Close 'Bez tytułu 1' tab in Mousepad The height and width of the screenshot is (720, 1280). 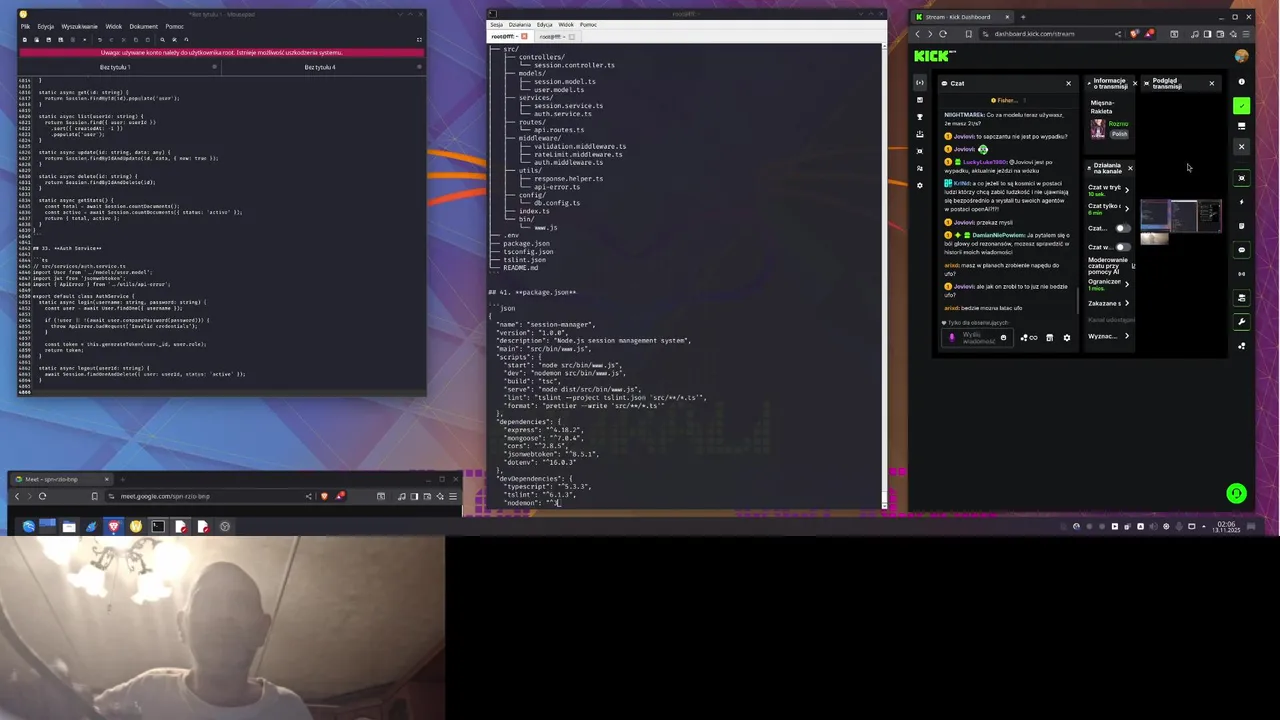214,67
